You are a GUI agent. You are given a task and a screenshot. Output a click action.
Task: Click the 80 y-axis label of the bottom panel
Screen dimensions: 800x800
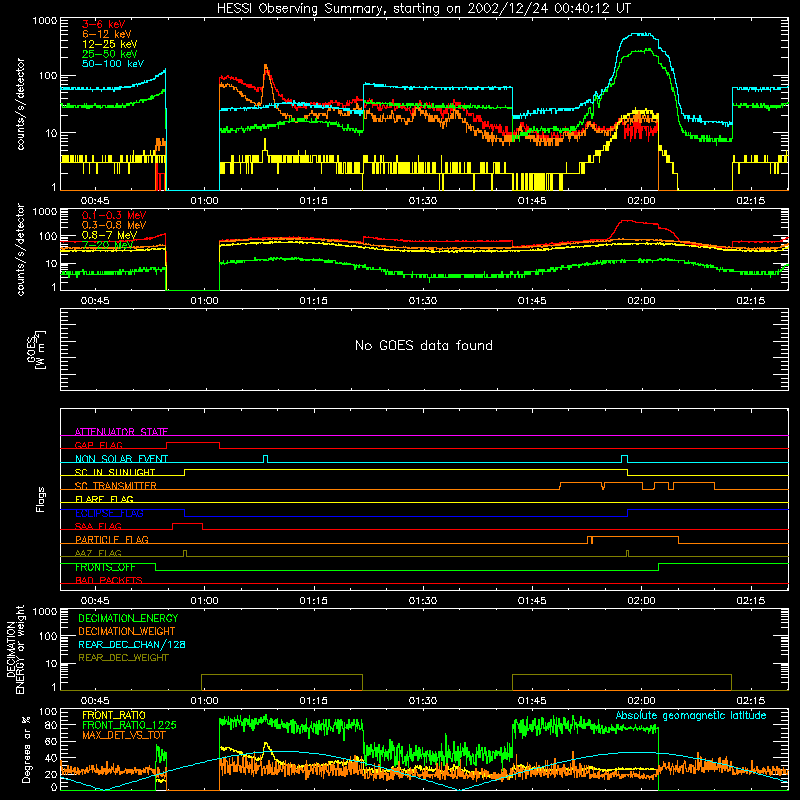click(51, 724)
